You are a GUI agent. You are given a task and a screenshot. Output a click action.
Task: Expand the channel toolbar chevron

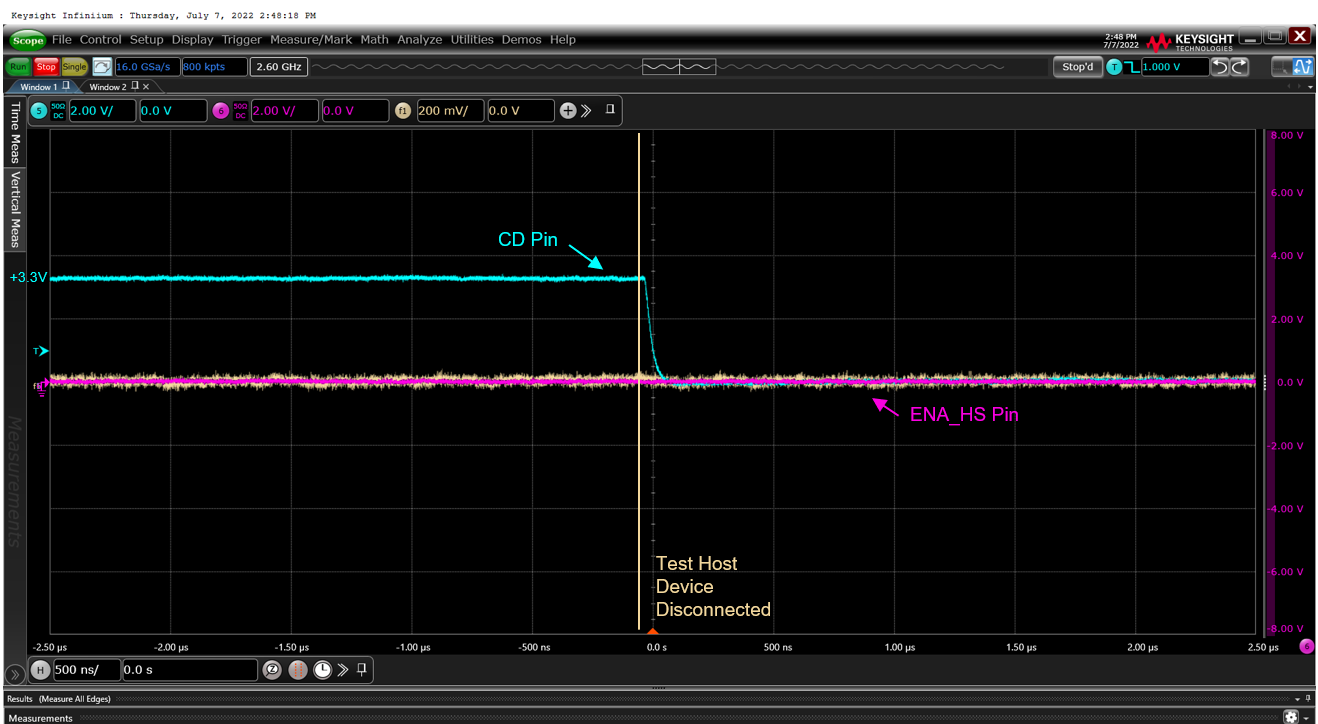(587, 110)
